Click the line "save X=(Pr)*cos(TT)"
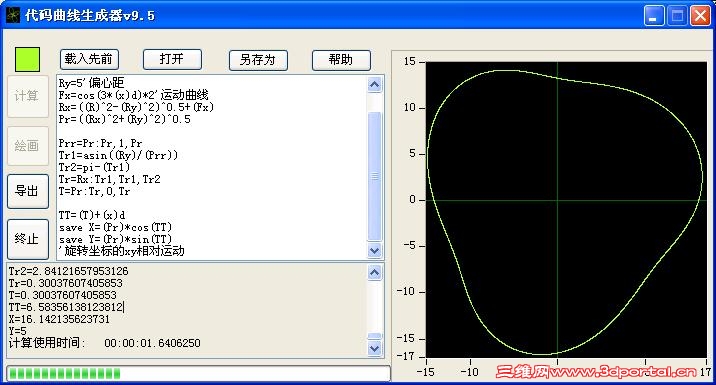 116,227
